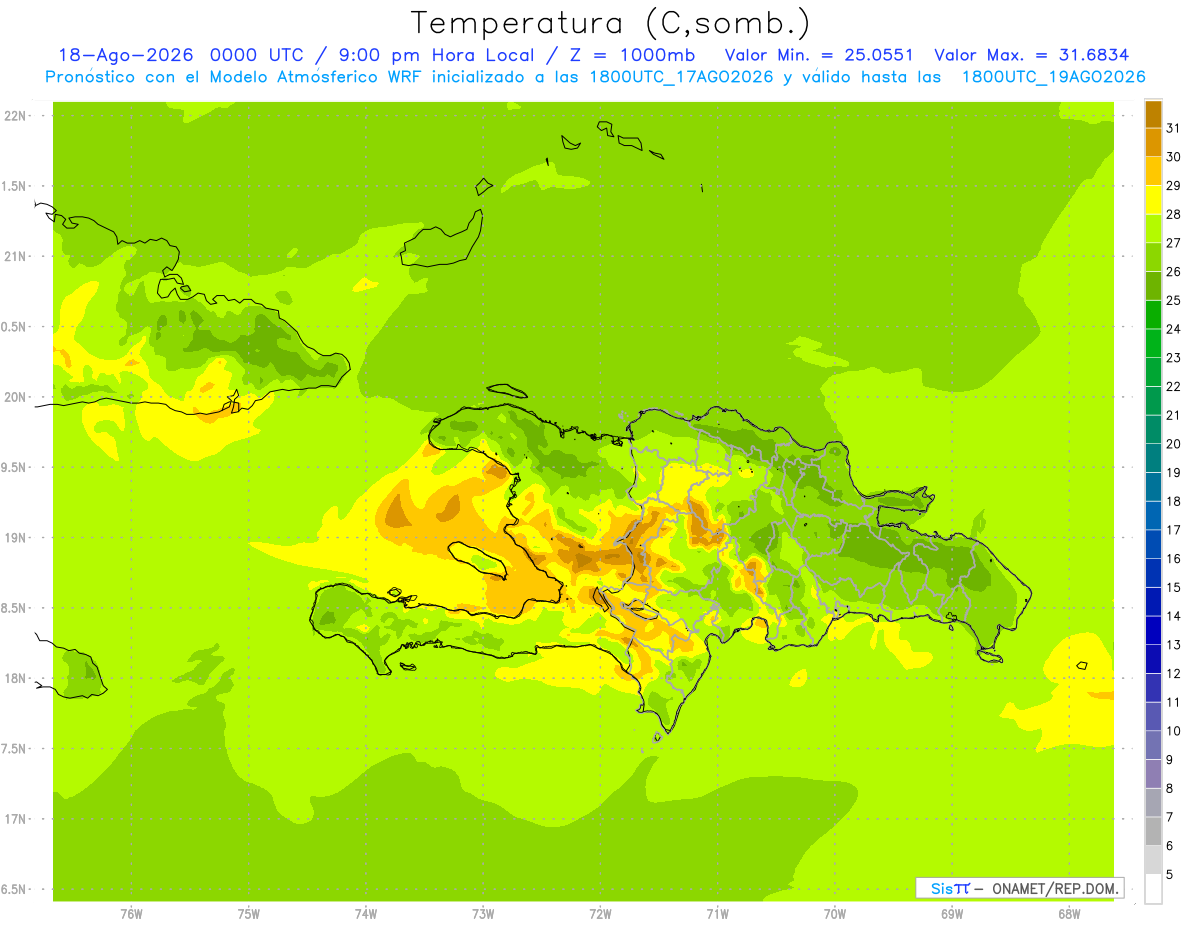Select the "18-Ago-2026 0000 UTC" date text
Screen dimensions: 1200x927
(x=180, y=55)
